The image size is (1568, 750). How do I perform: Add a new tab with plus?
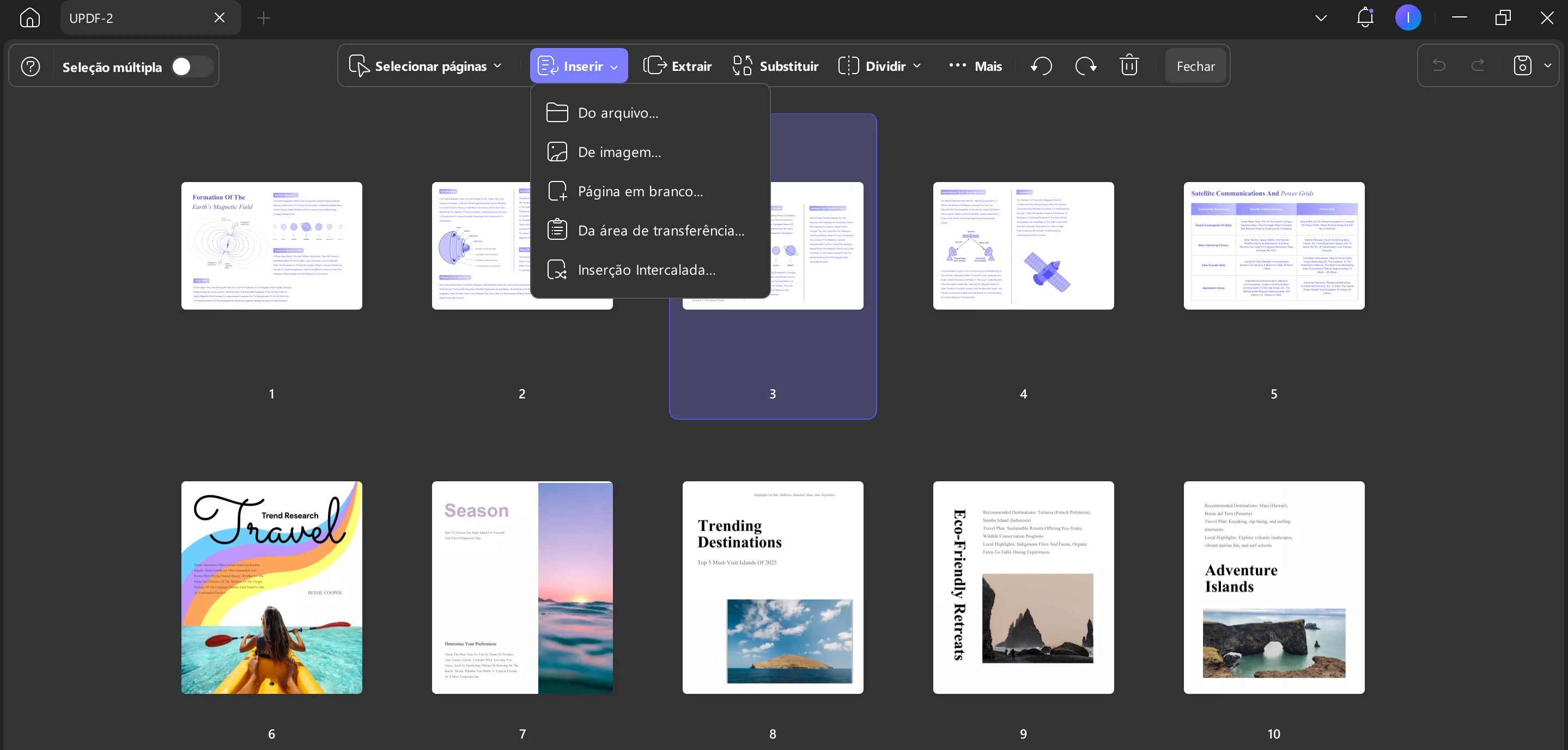264,17
